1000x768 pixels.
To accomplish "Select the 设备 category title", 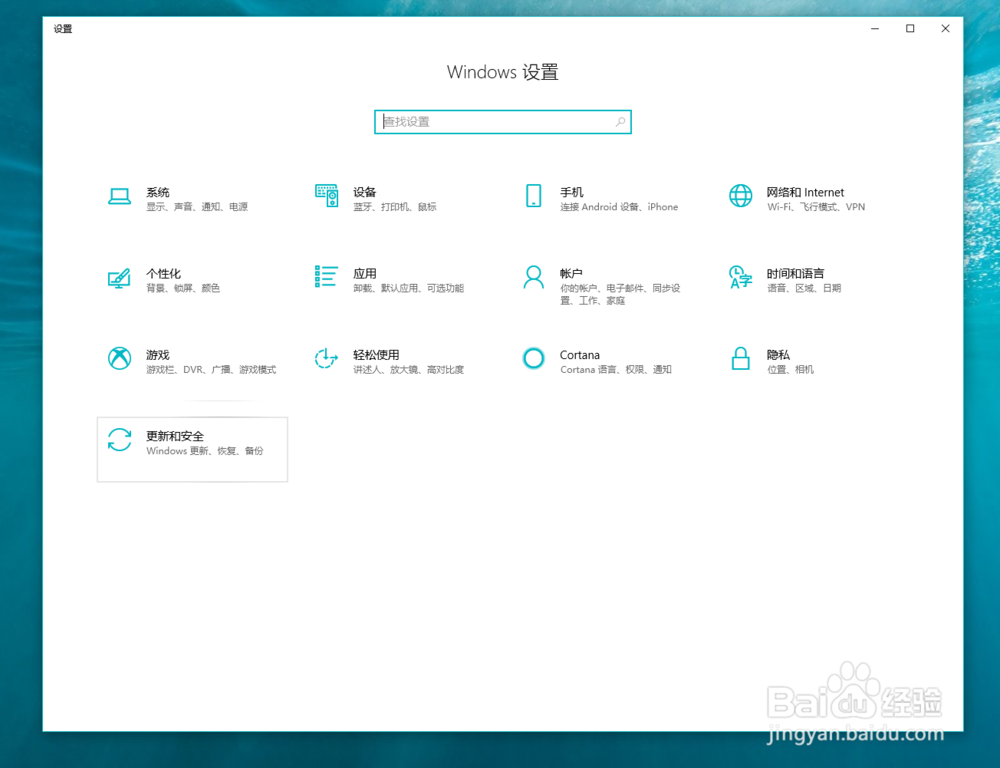I will pos(365,193).
